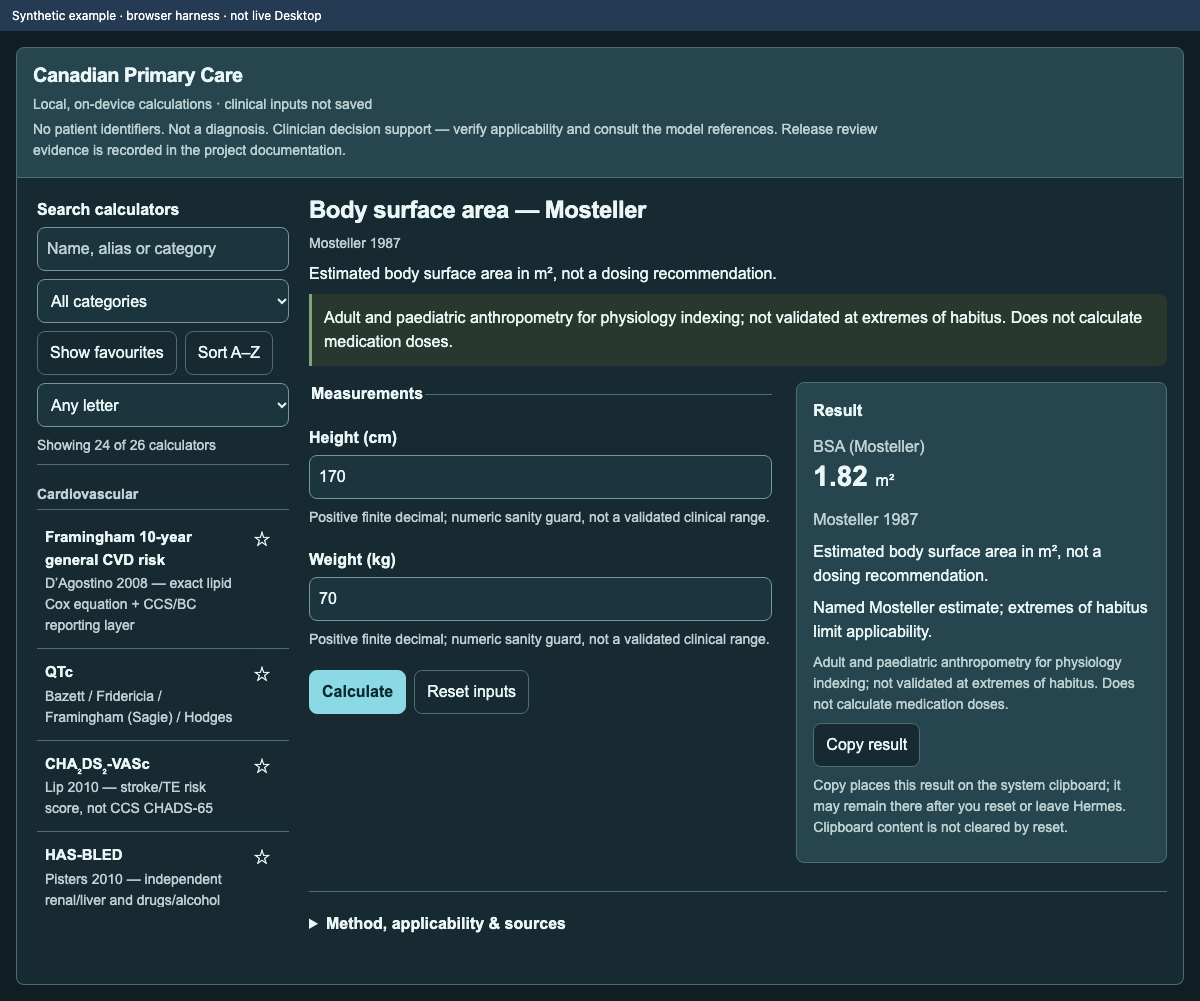Click the Canadian Primary Care title
The image size is (1200, 1001).
pyautogui.click(x=138, y=75)
